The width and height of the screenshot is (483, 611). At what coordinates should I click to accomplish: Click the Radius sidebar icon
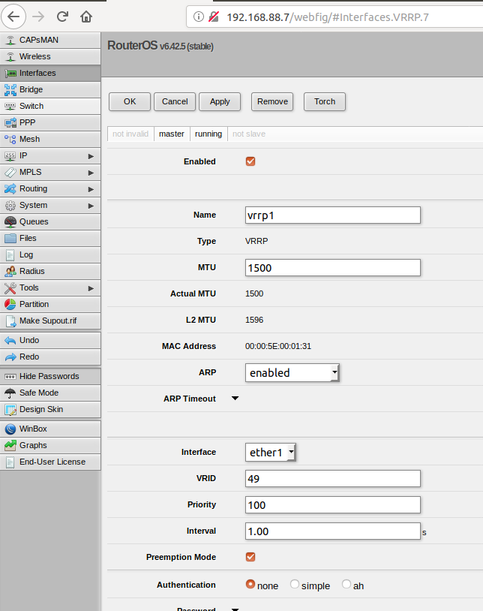[x=11, y=271]
